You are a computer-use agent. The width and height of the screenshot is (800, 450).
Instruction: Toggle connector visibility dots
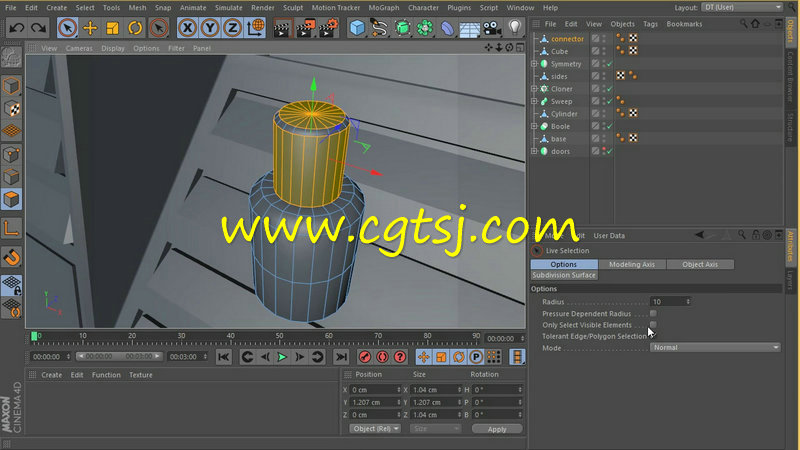[x=604, y=39]
